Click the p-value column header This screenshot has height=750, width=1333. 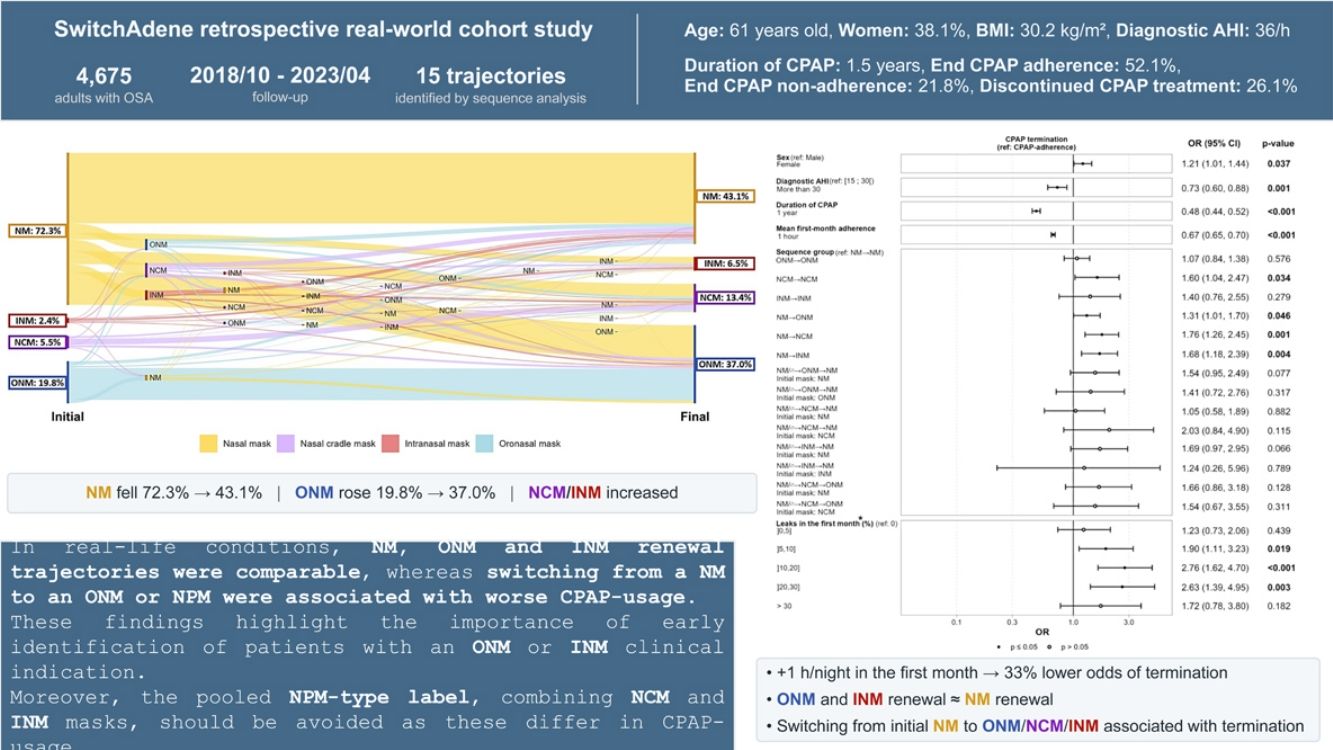click(1278, 143)
